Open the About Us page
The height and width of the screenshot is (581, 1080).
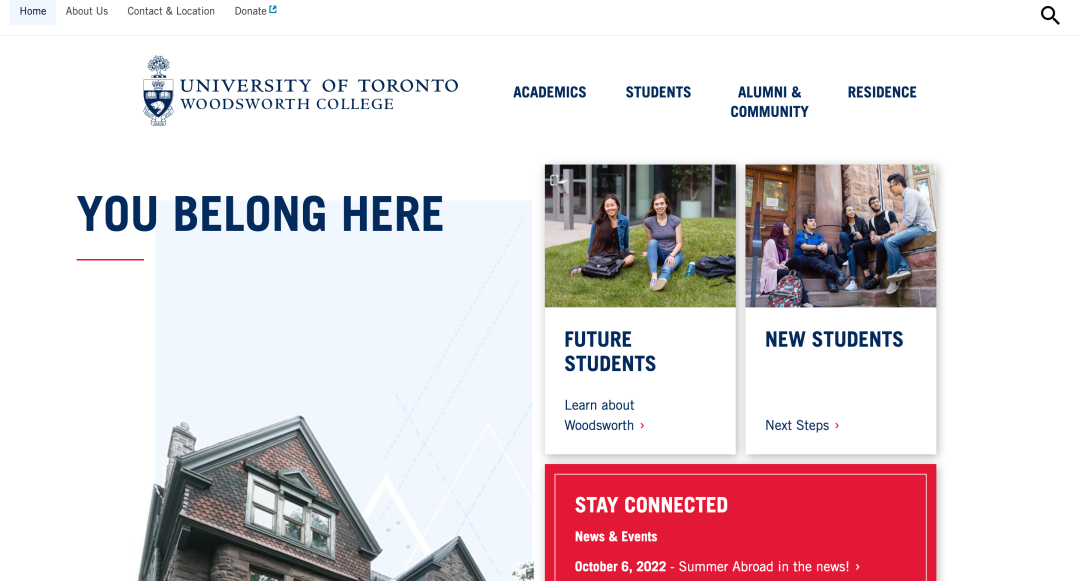click(x=87, y=11)
